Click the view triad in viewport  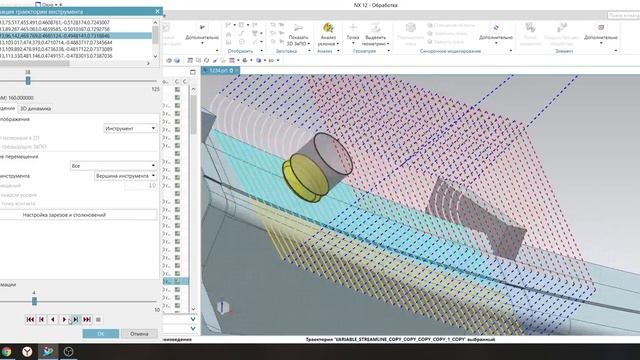tap(224, 307)
